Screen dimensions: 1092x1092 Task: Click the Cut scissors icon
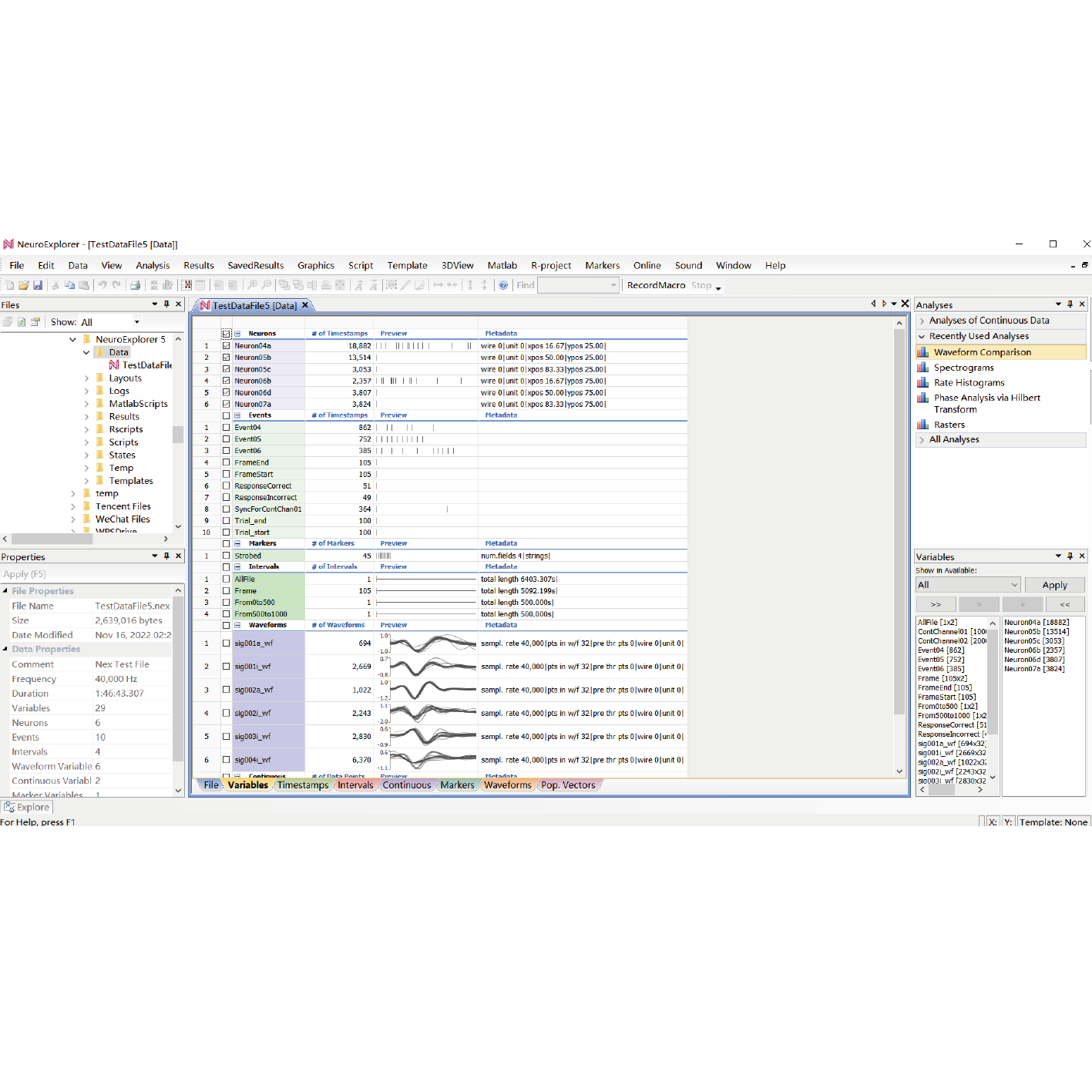coord(55,285)
